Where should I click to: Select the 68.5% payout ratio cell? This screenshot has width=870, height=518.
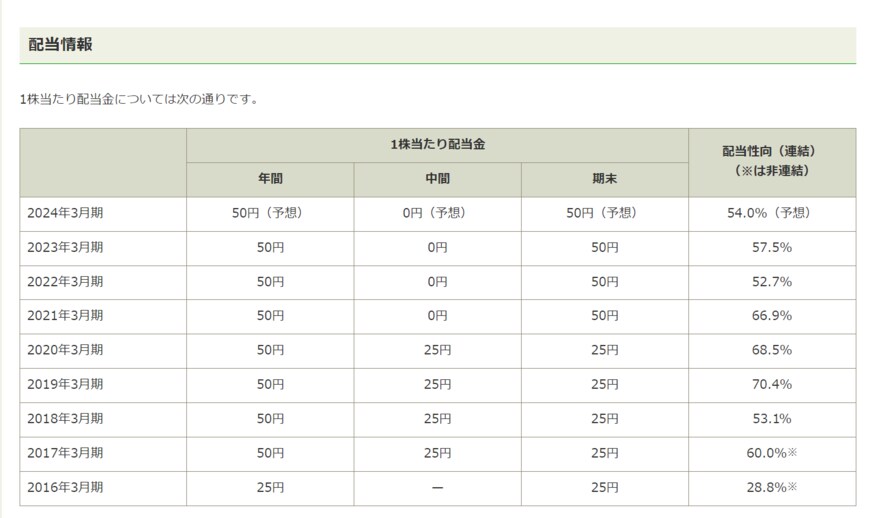pos(771,350)
